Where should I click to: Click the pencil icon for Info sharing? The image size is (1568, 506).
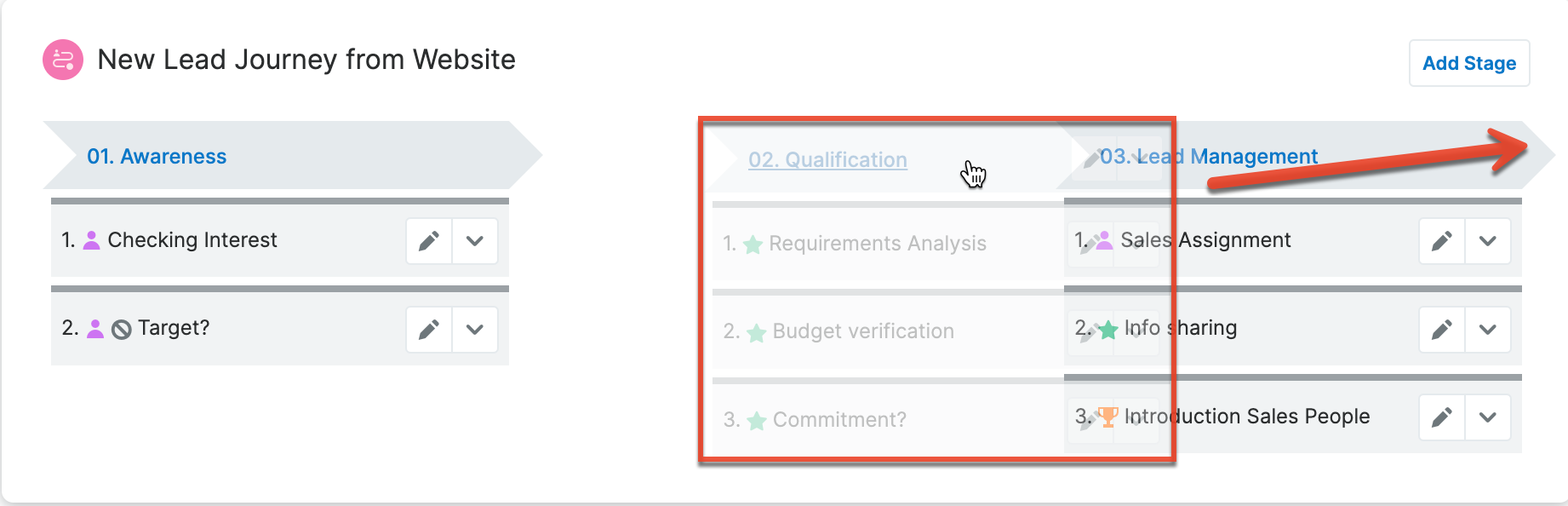click(x=1441, y=329)
